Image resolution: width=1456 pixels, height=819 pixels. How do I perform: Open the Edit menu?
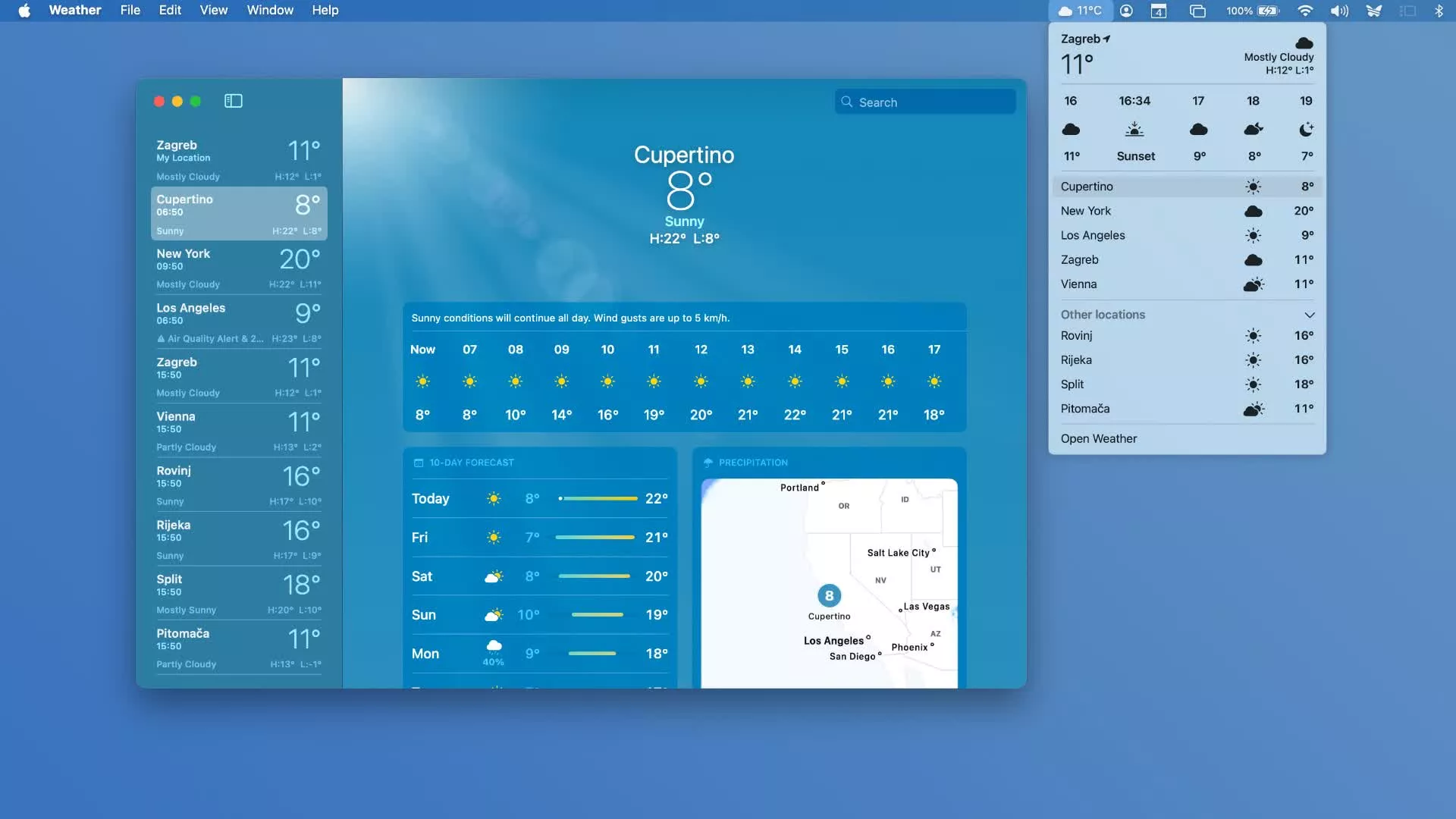point(170,11)
